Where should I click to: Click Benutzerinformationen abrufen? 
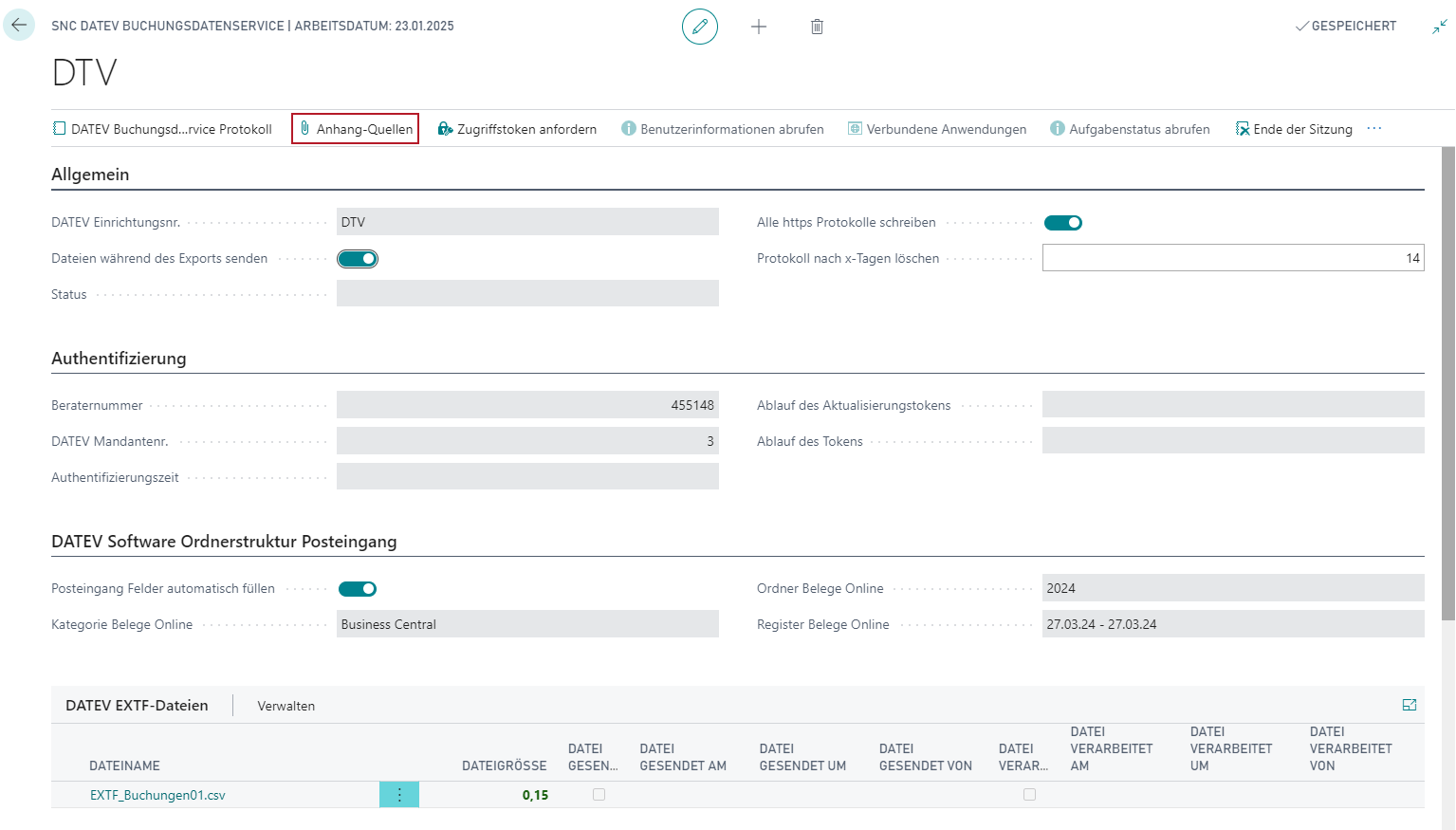(x=722, y=129)
